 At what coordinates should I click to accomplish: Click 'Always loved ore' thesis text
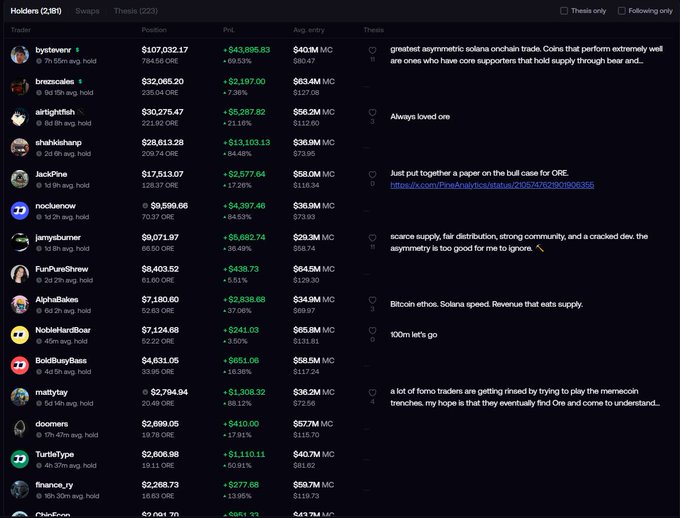420,117
